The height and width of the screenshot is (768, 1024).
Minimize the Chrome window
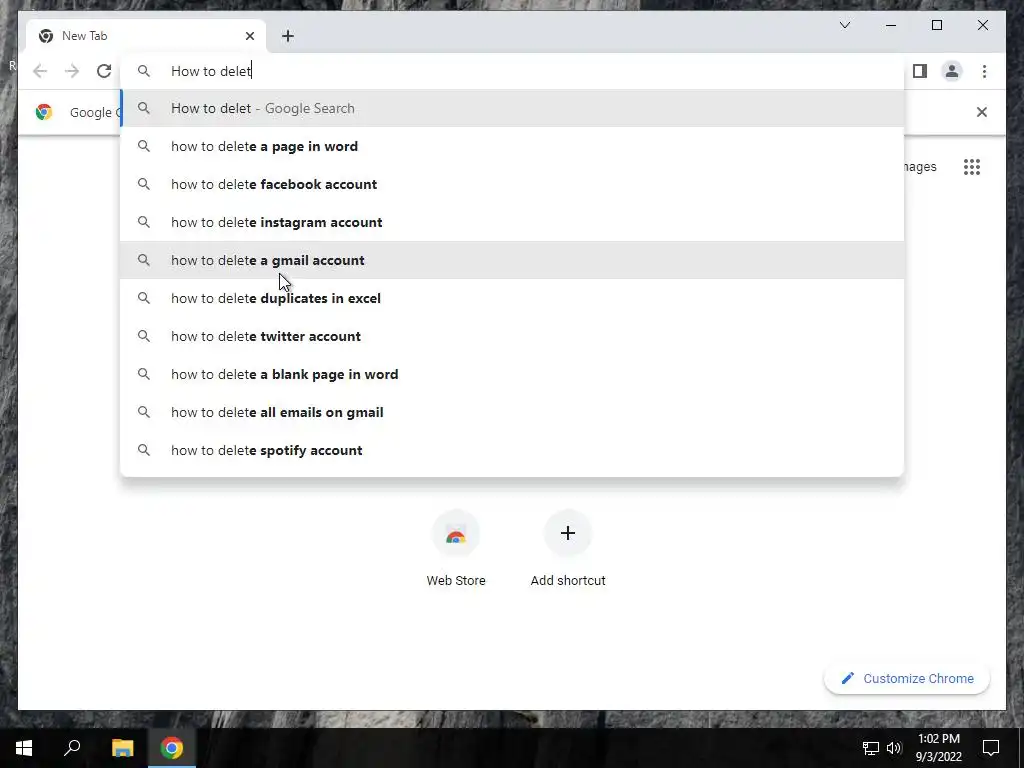coord(891,25)
